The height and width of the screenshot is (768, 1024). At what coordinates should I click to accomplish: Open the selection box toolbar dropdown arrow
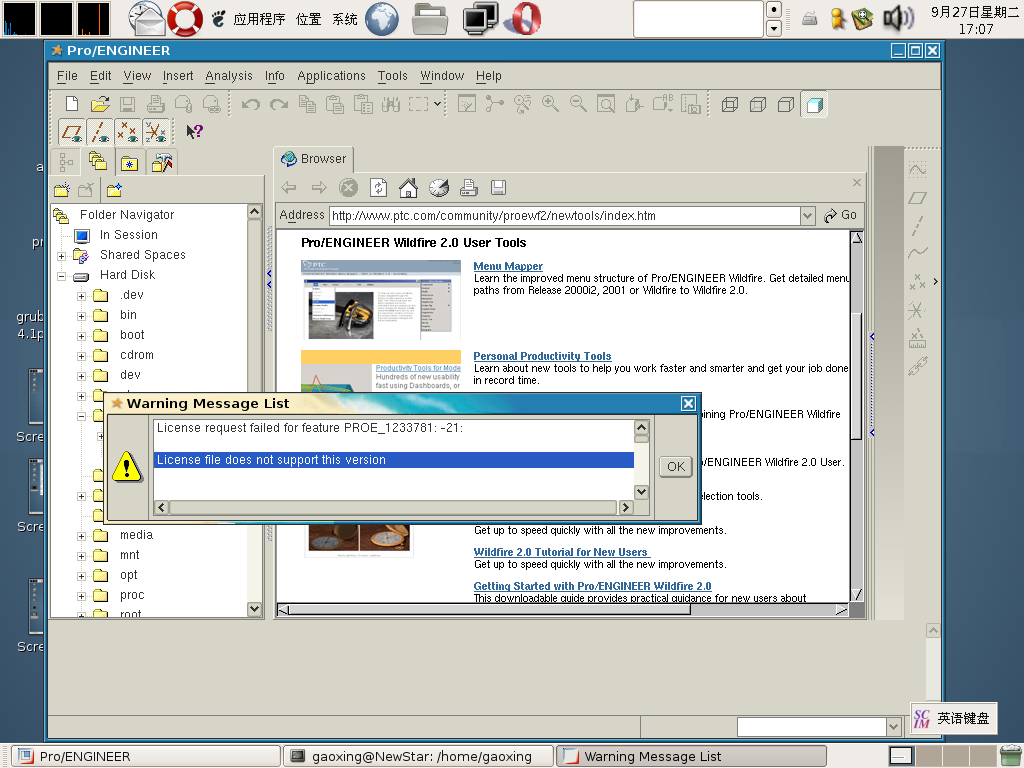[x=438, y=104]
